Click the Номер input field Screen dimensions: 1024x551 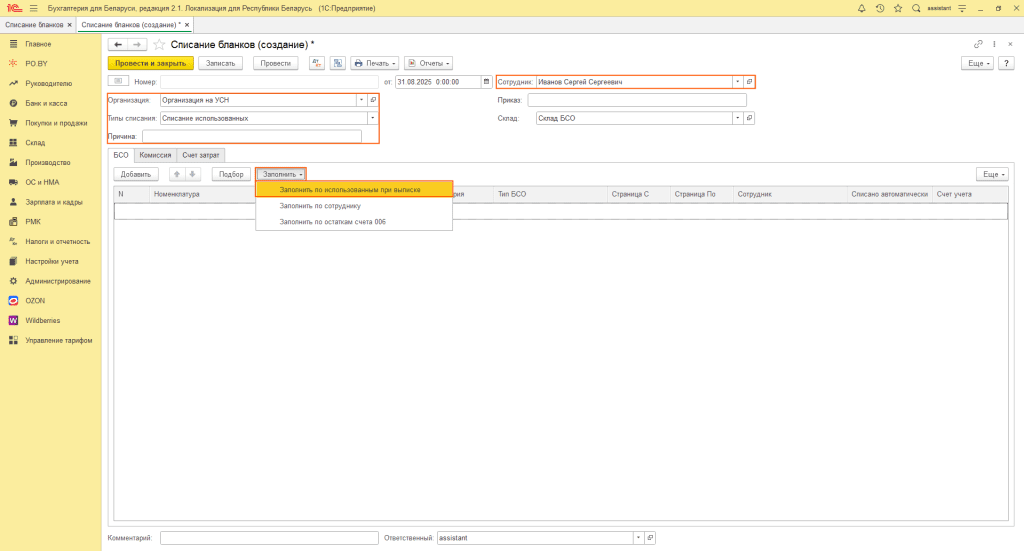(x=269, y=82)
